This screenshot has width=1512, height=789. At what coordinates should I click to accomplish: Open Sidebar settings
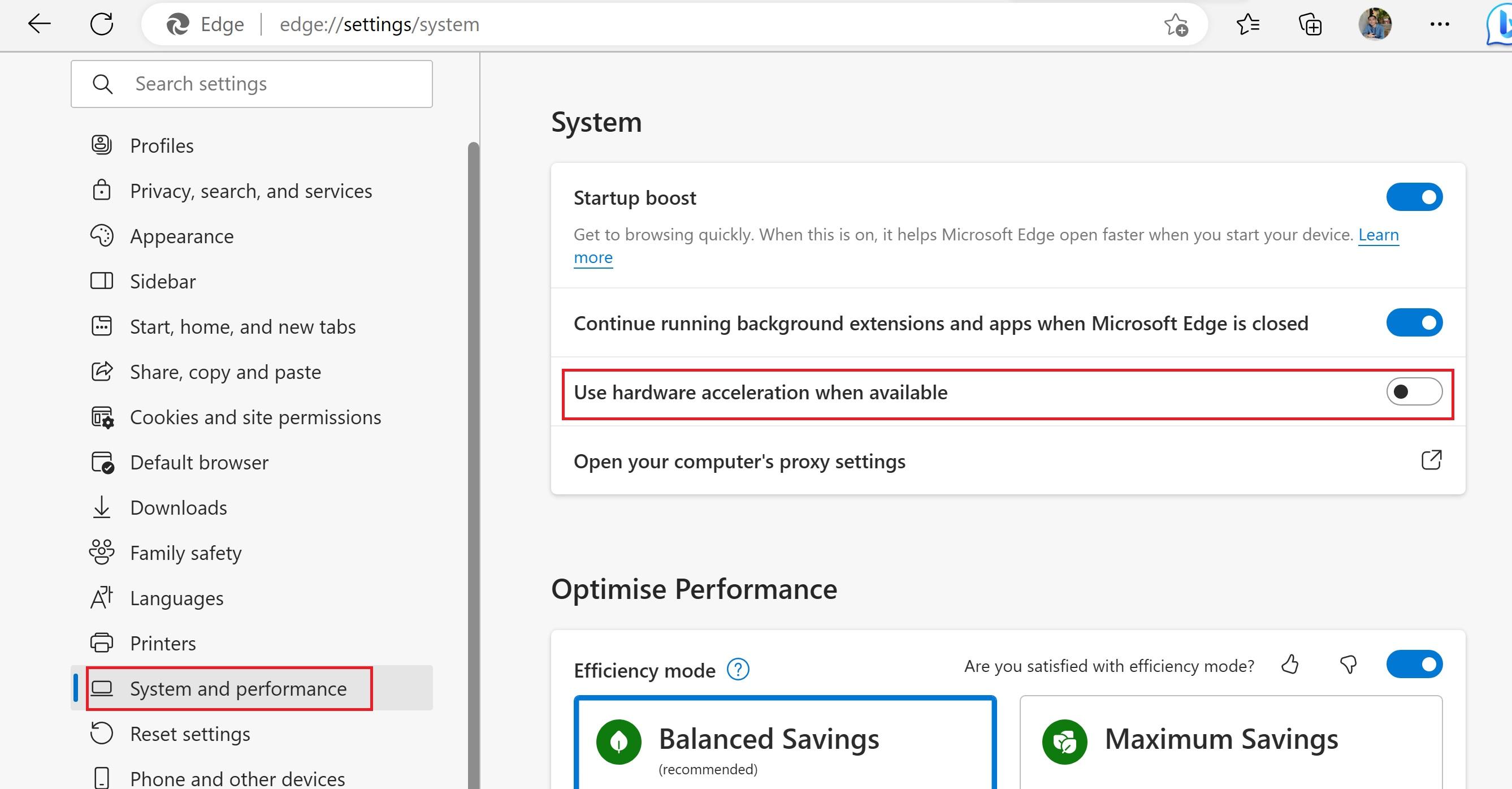(252, 281)
